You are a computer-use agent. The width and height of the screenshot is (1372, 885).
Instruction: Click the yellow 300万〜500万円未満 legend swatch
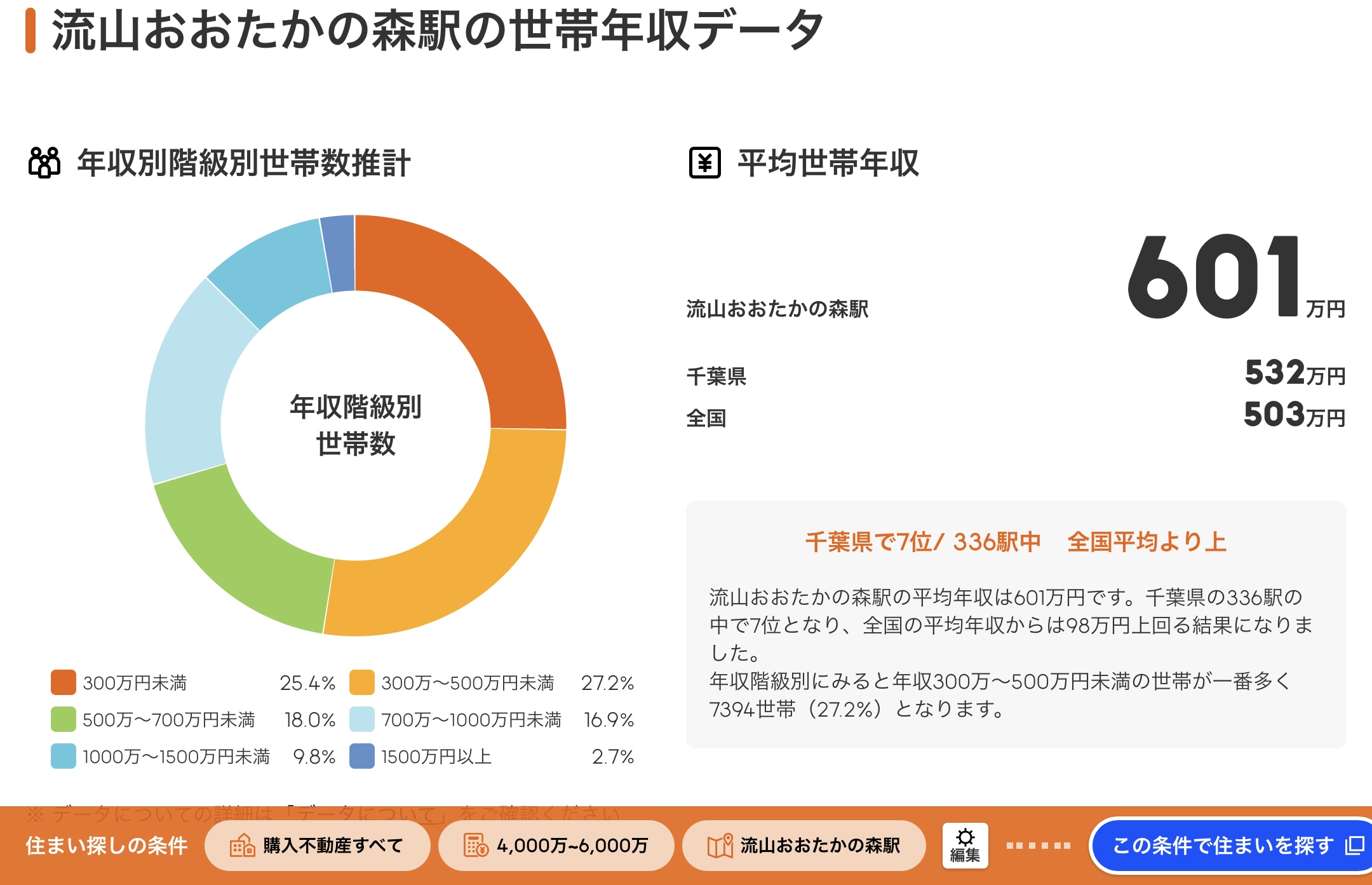tap(362, 682)
